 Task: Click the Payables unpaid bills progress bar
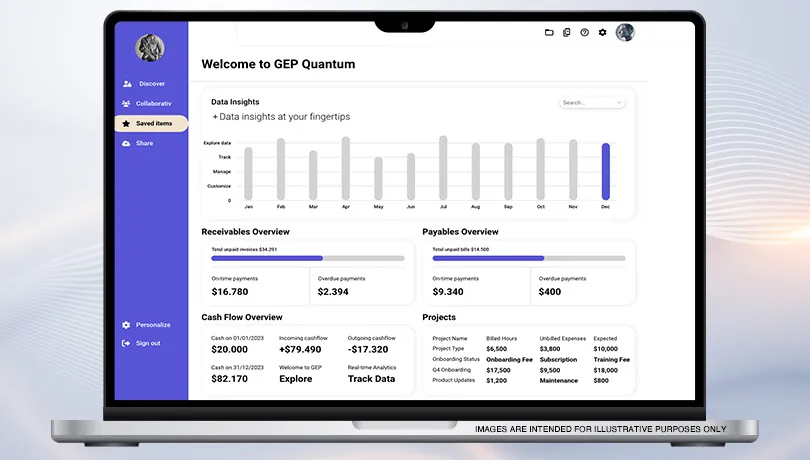tap(528, 258)
